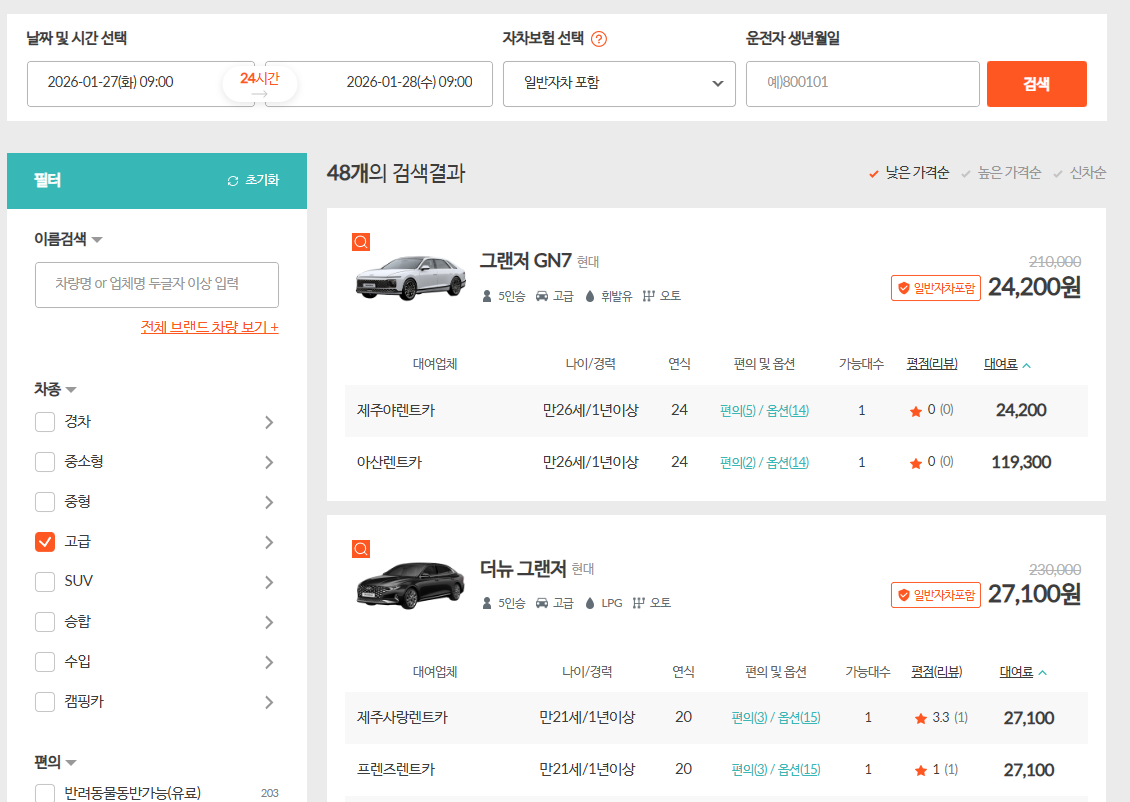Open the 그랜저 GN7 car photo
This screenshot has width=1130, height=802.
click(x=411, y=277)
